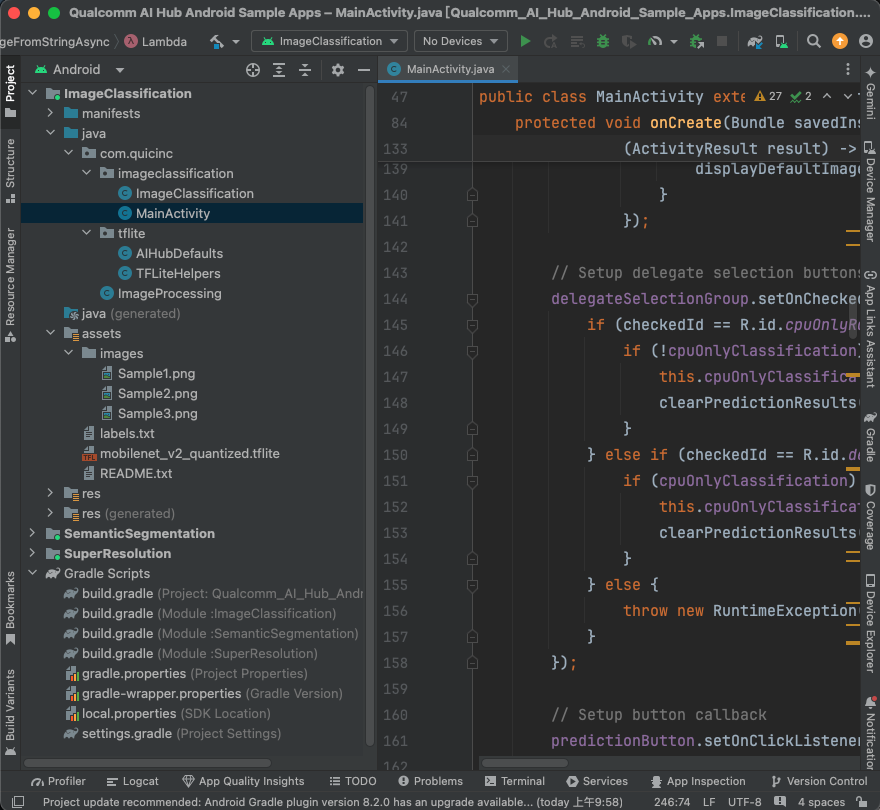Expand the SemanticSegmentation module
This screenshot has height=810, width=880.
coord(33,534)
